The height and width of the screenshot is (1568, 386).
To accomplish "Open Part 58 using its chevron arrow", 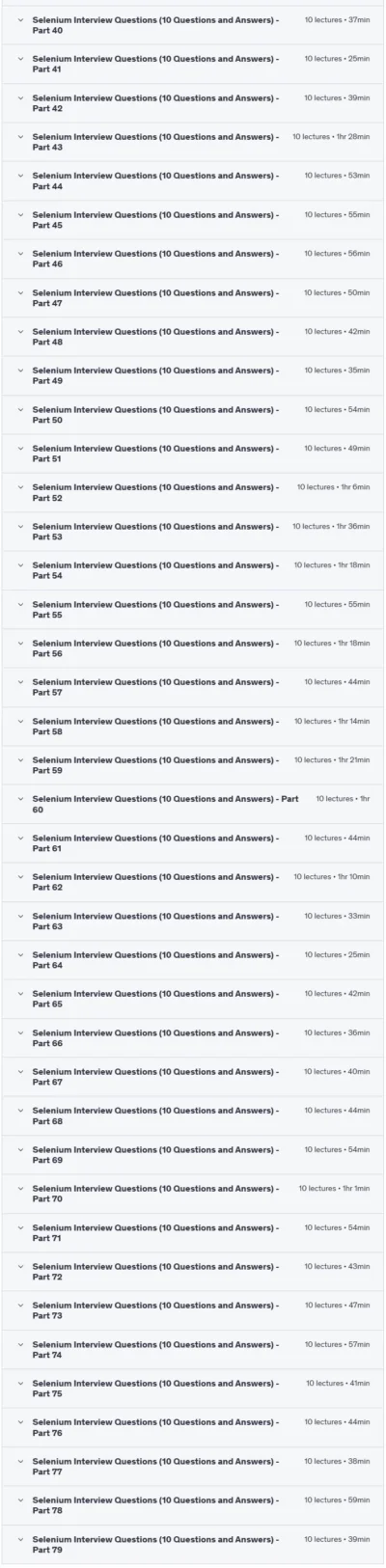I will [x=20, y=721].
